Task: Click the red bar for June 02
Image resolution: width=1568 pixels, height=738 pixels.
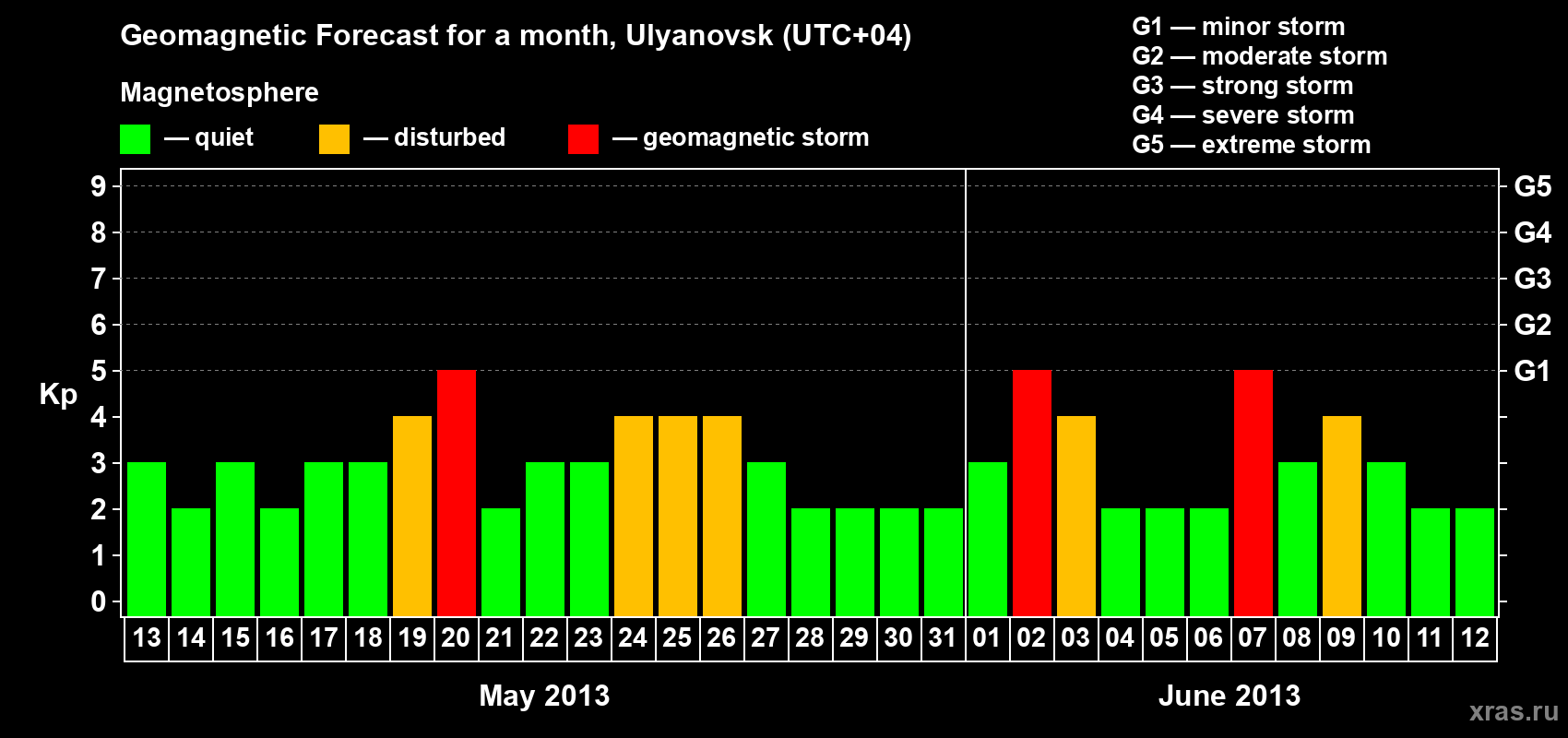Action: point(1032,493)
